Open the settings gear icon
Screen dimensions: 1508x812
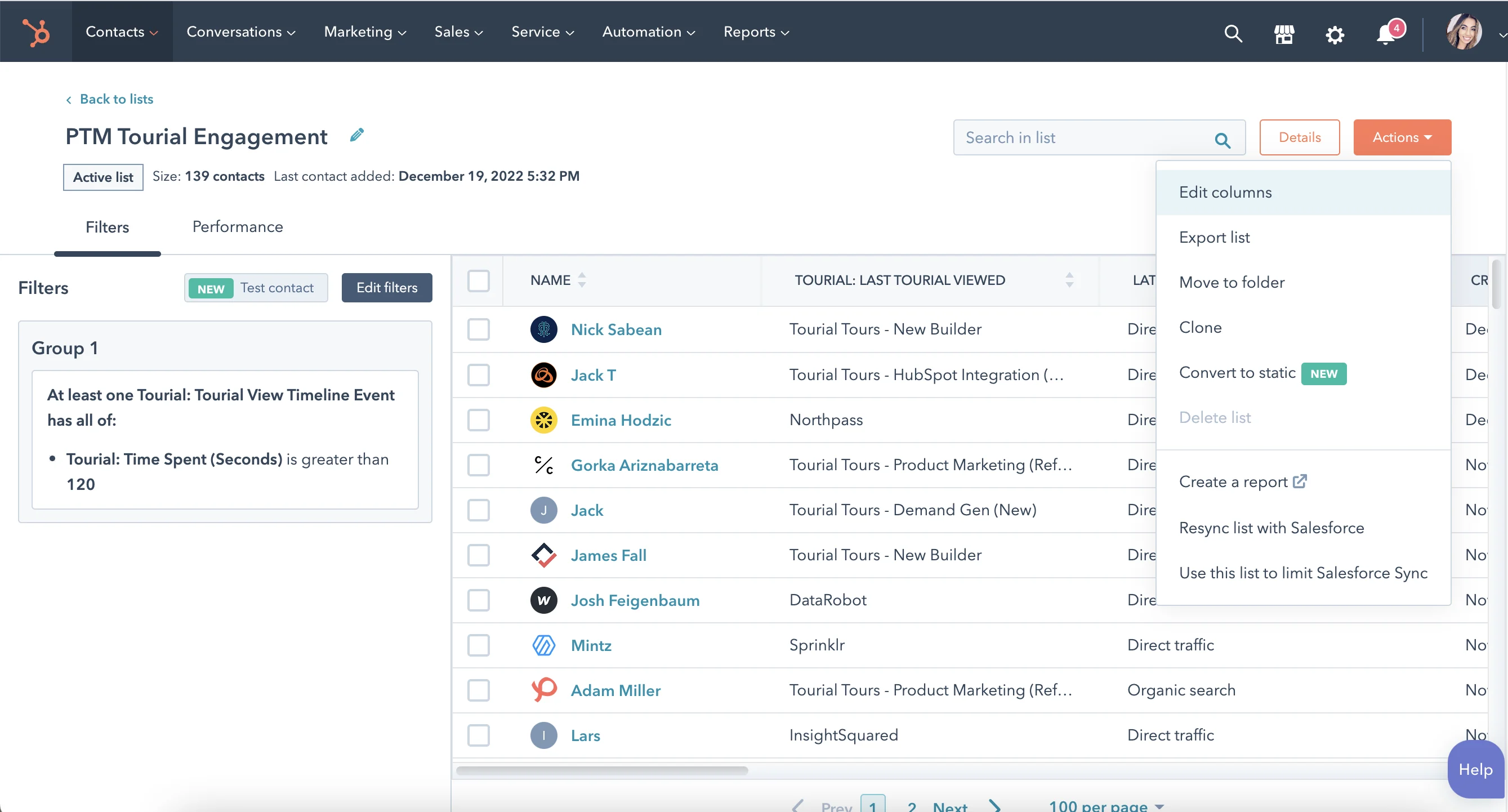(1335, 34)
